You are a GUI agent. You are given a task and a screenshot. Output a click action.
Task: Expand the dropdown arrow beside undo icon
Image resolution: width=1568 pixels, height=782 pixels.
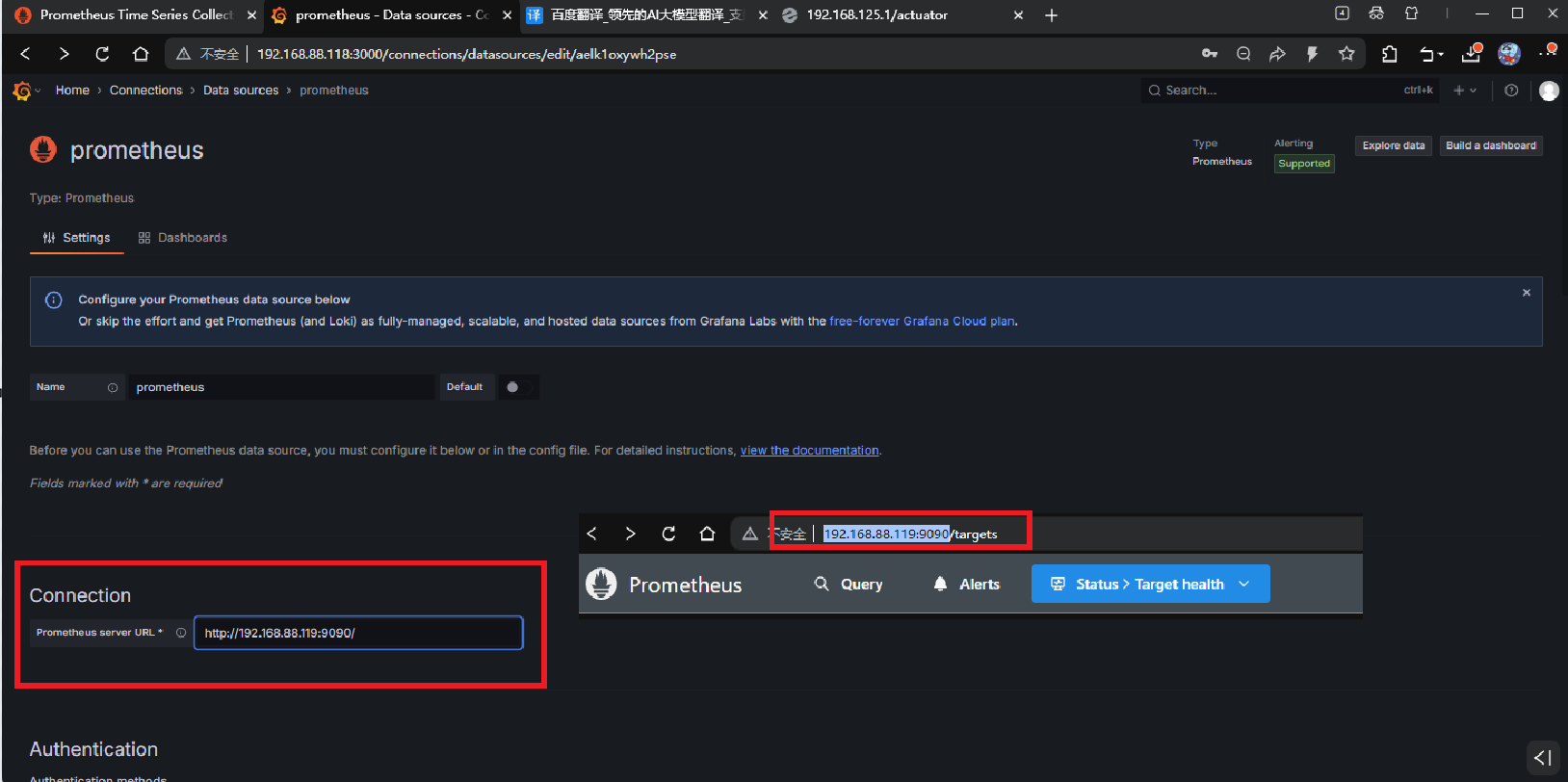1441,55
